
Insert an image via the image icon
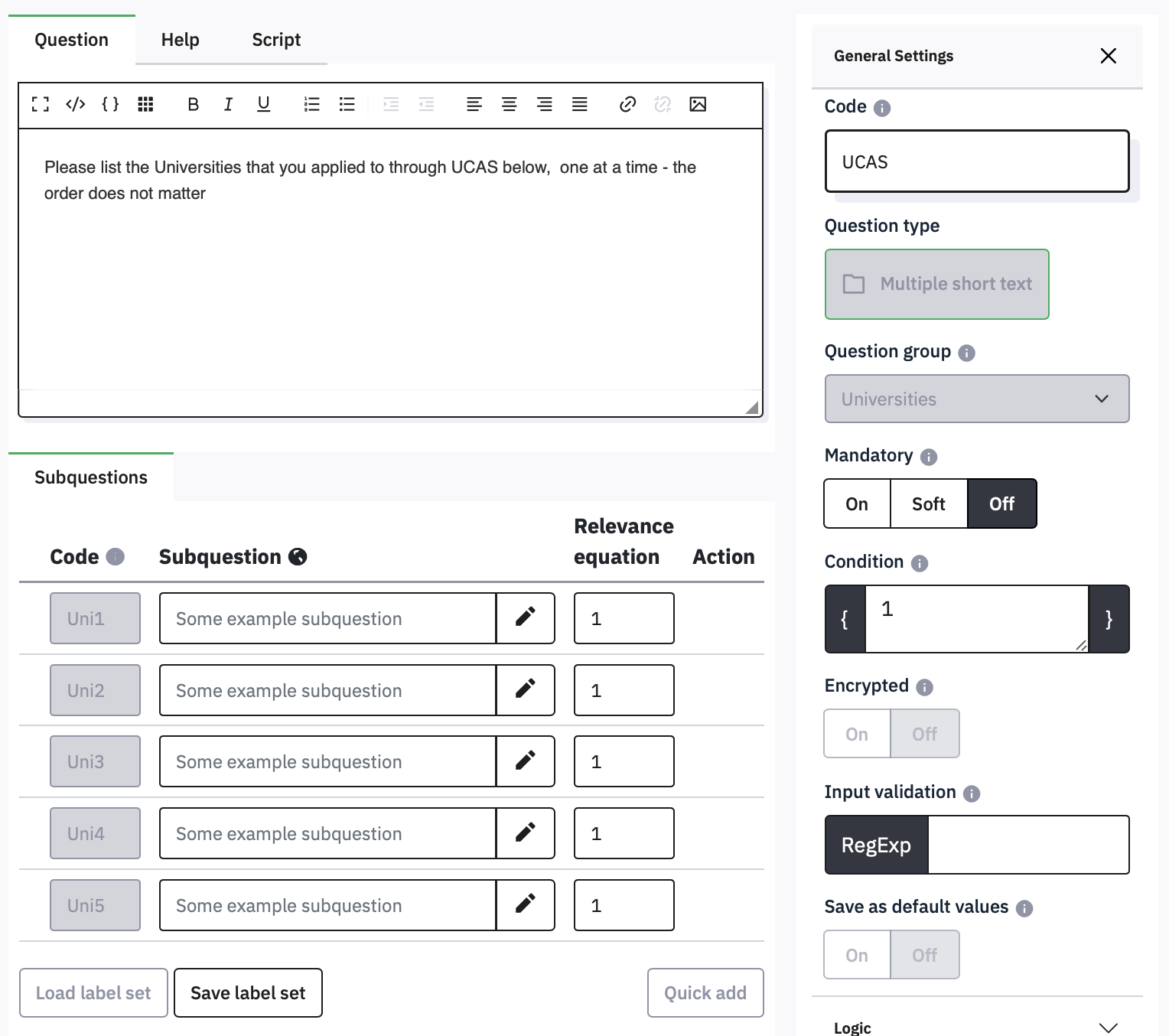coord(698,104)
